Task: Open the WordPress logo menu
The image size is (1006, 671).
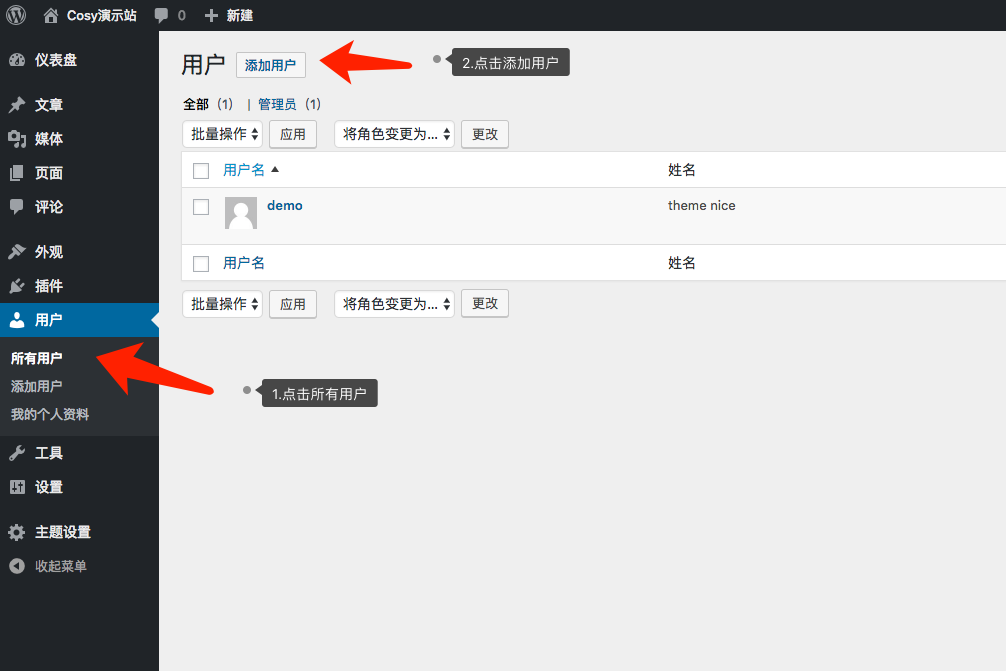Action: [16, 15]
